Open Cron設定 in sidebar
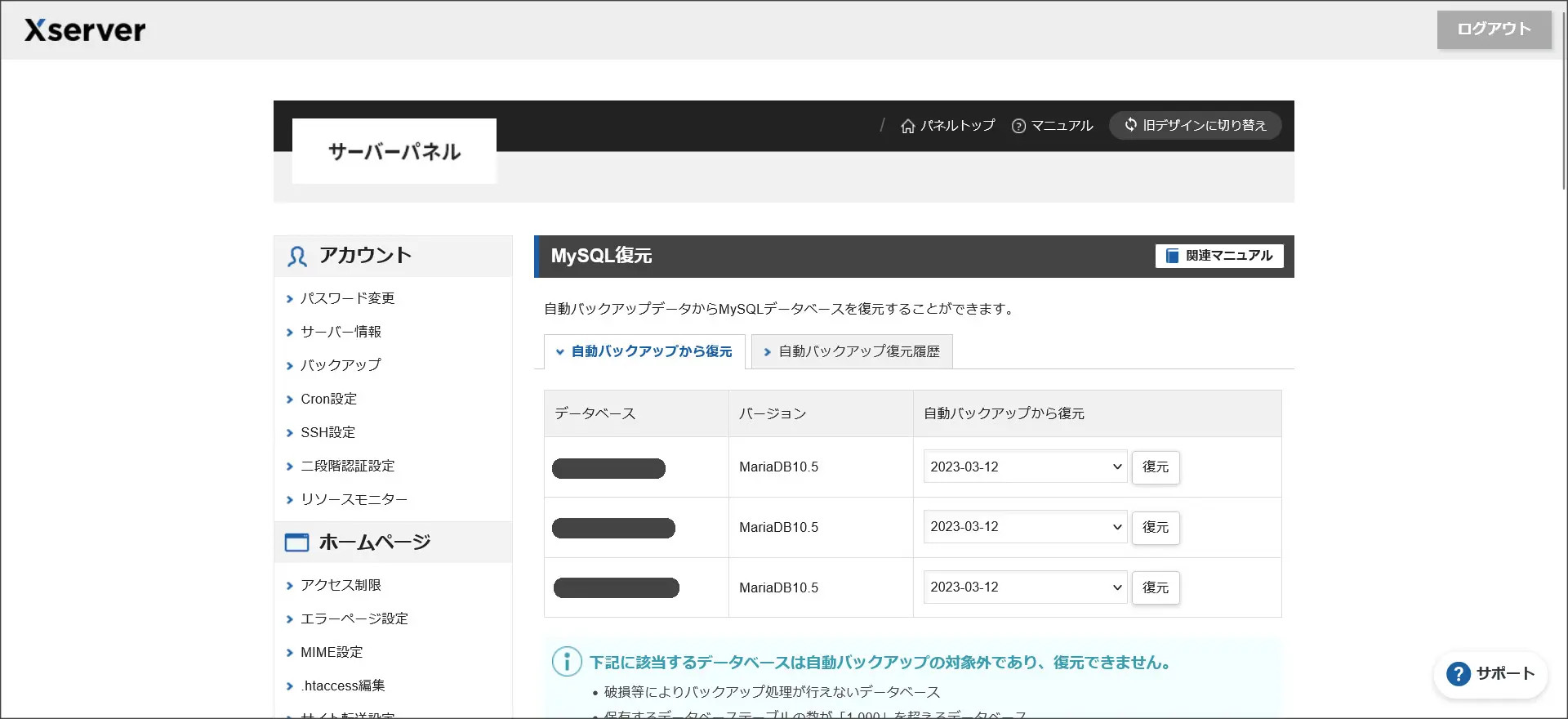The width and height of the screenshot is (1568, 719). point(328,400)
